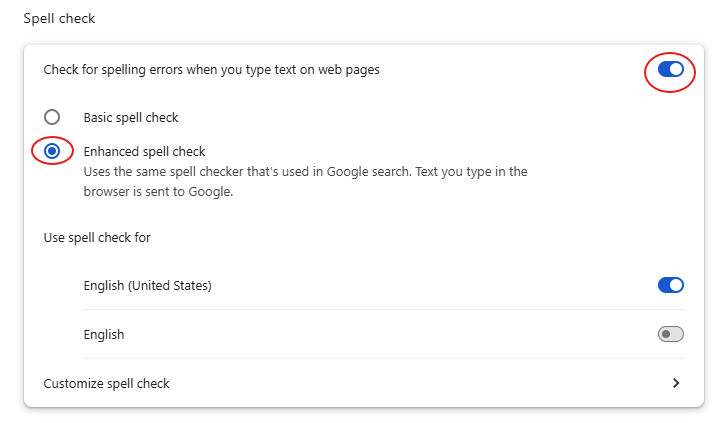Click the knob of the main spell check toggle
Screen dimensions: 714x423
coord(677,70)
